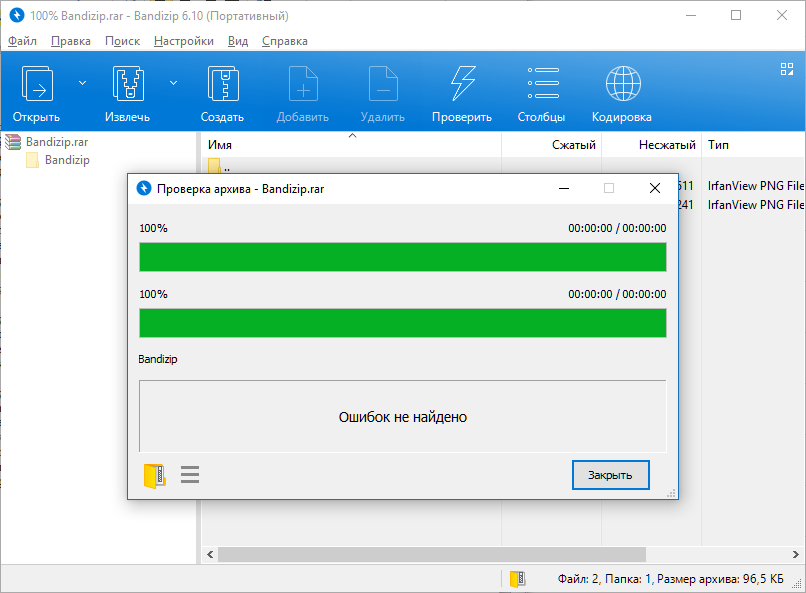Click the Bandizip icon in the dialog title bar

(x=144, y=189)
